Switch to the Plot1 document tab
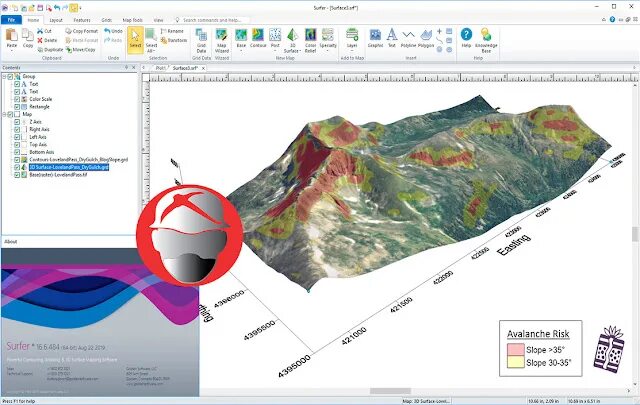Viewport: 640px width, 405px height. [x=160, y=68]
